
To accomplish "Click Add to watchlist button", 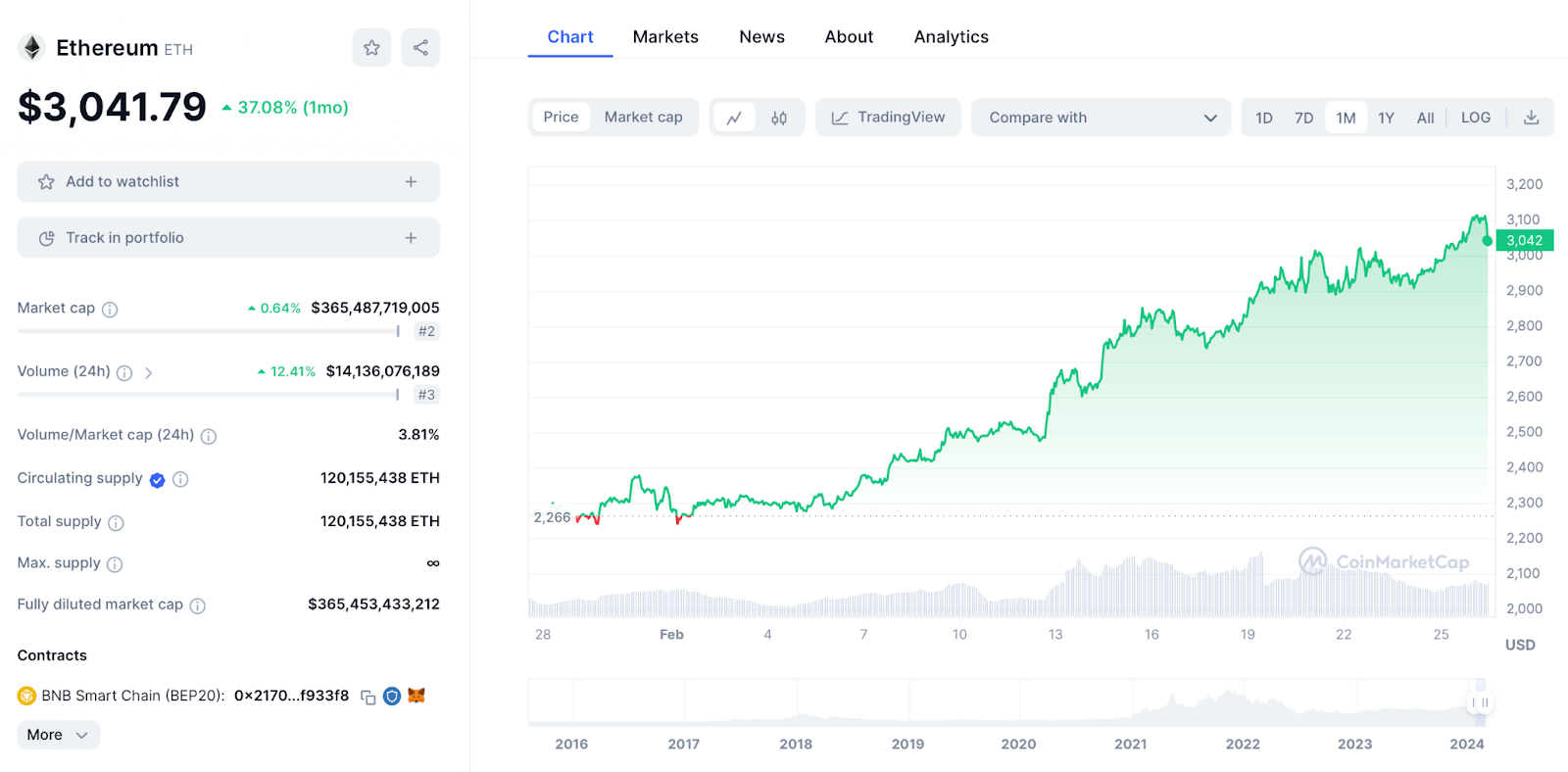I will pyautogui.click(x=228, y=181).
